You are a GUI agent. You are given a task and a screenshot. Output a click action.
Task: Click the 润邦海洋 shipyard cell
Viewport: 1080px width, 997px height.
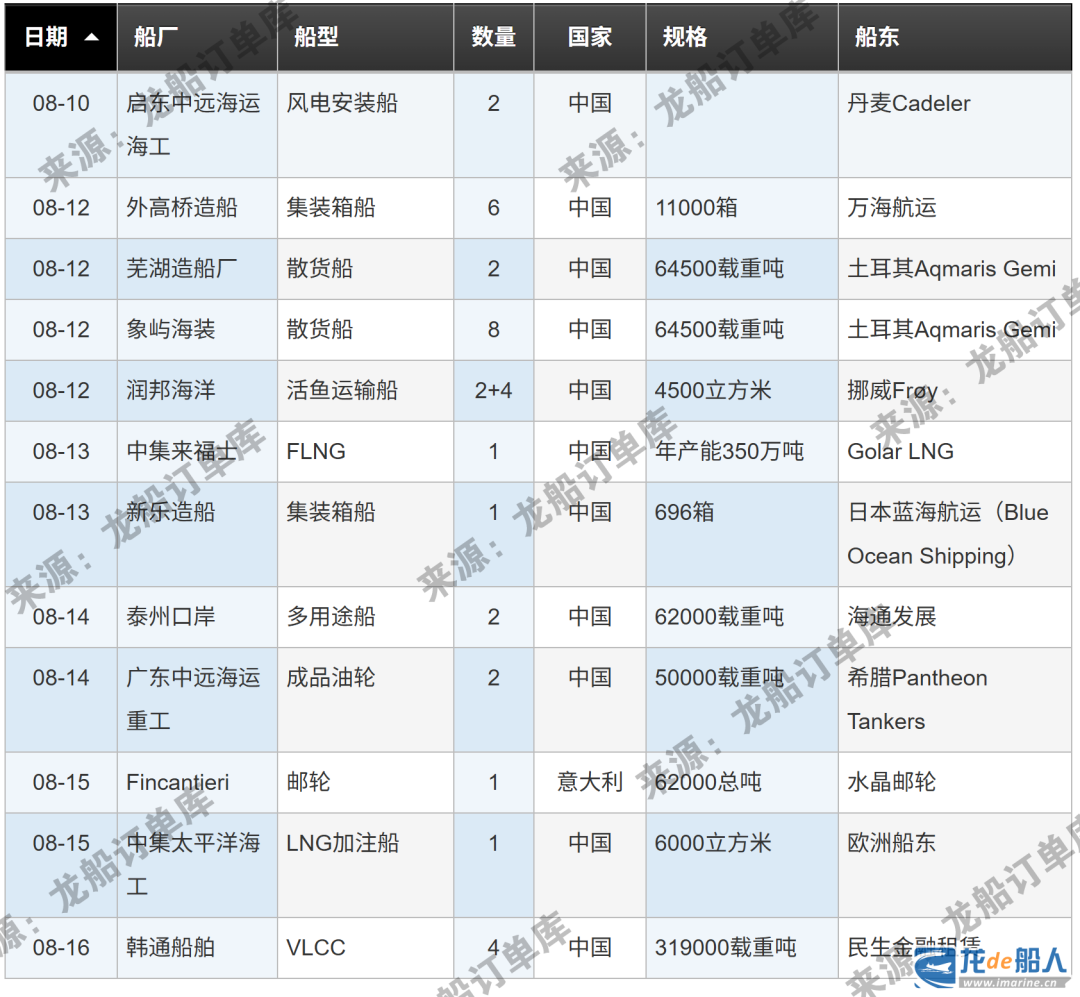click(197, 391)
